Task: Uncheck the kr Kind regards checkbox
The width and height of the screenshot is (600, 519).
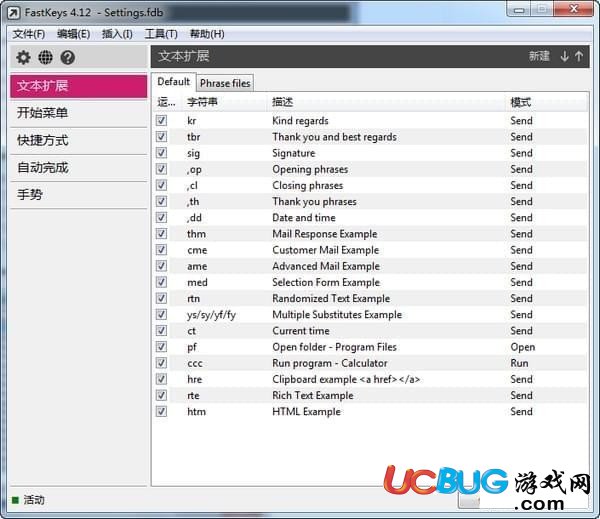Action: (x=161, y=121)
